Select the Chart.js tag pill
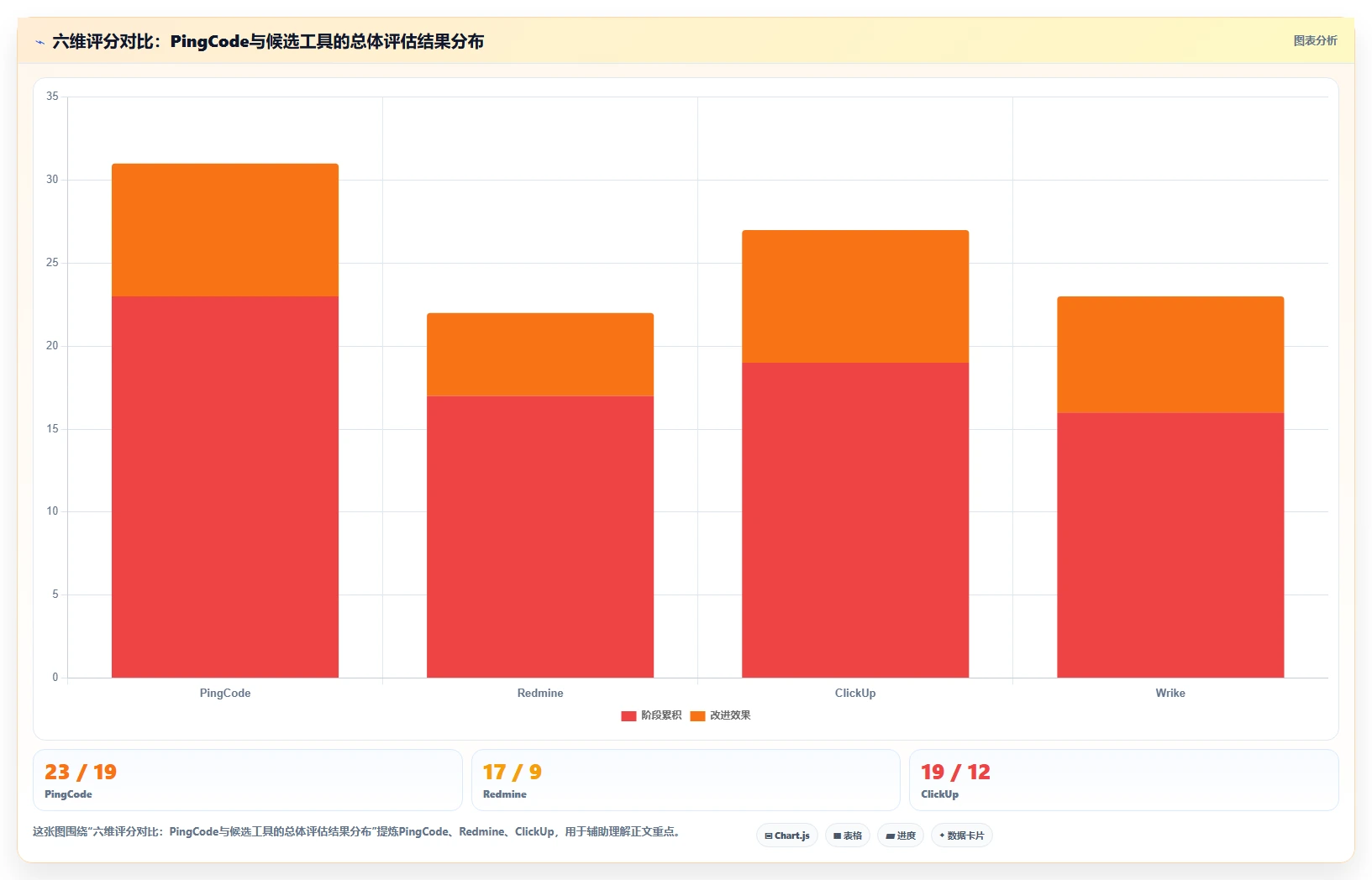 (787, 835)
